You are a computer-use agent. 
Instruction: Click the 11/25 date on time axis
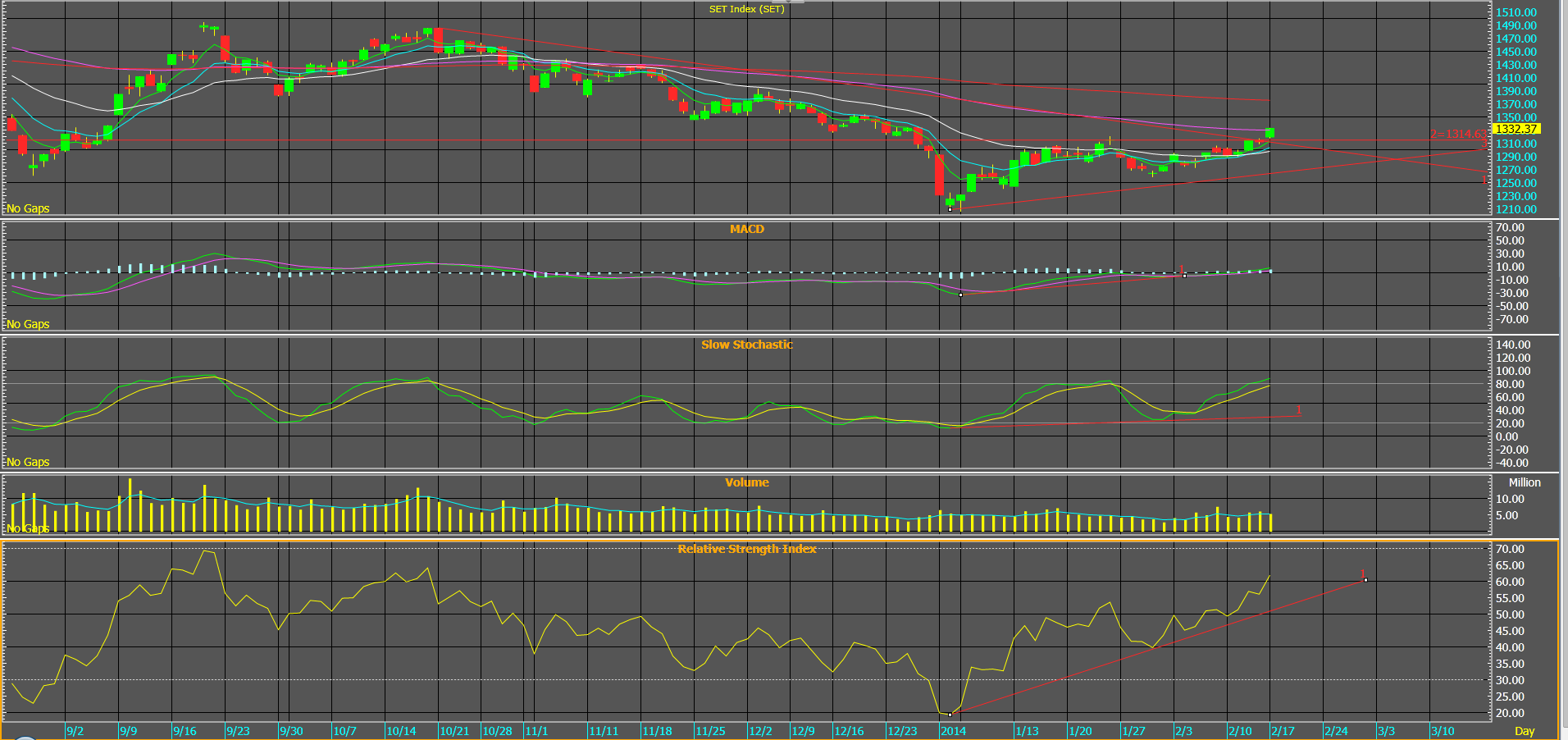pyautogui.click(x=710, y=731)
